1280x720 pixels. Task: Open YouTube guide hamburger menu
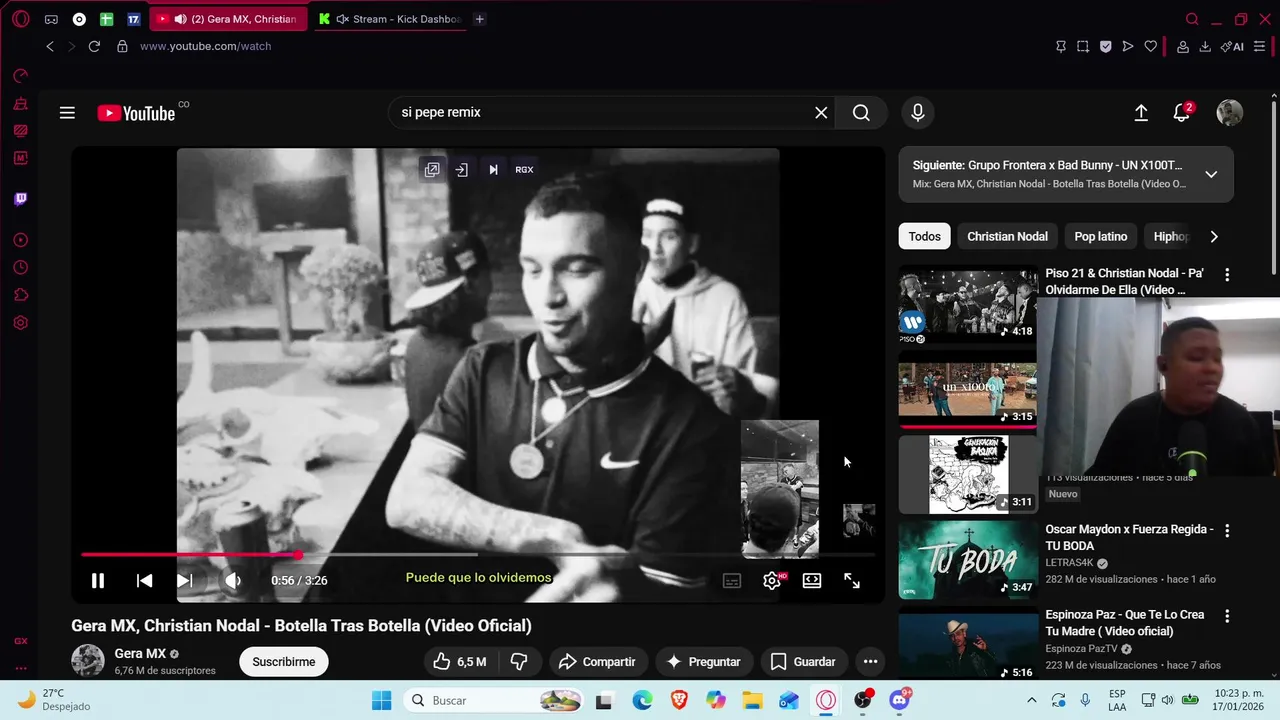(67, 113)
